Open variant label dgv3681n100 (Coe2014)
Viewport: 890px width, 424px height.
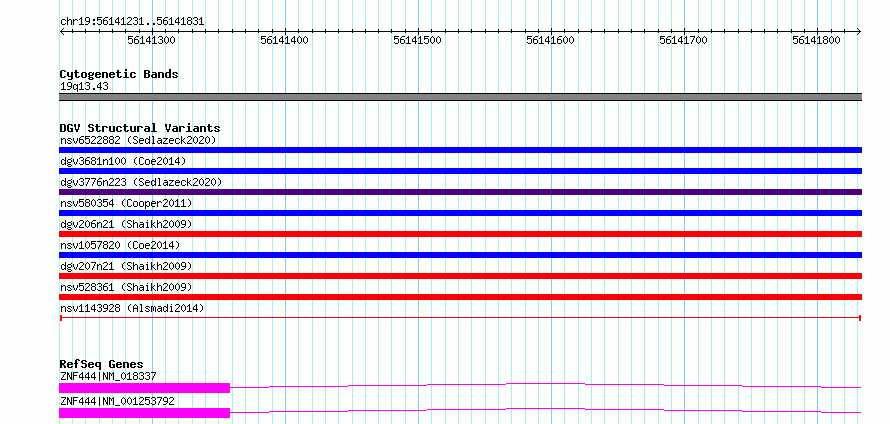pos(123,161)
